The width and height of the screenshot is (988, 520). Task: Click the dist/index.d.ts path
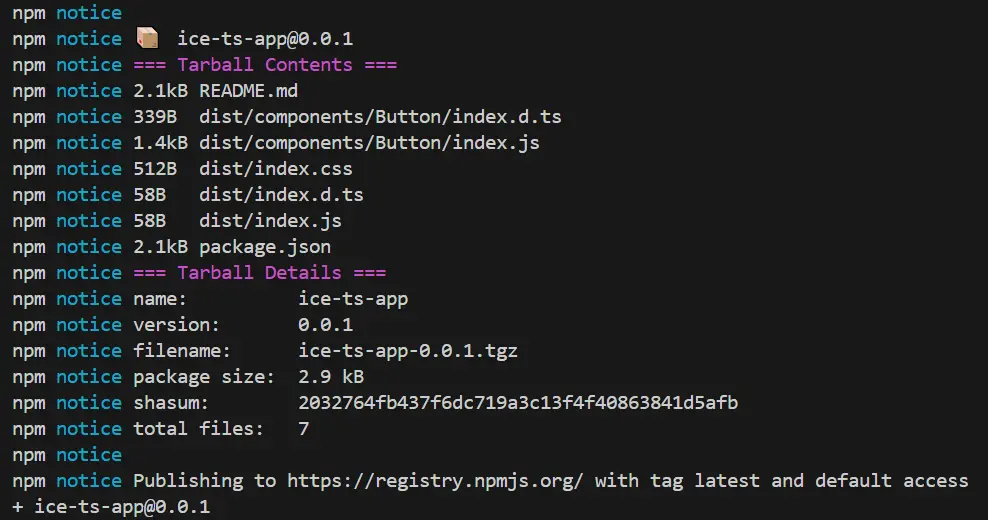(281, 195)
